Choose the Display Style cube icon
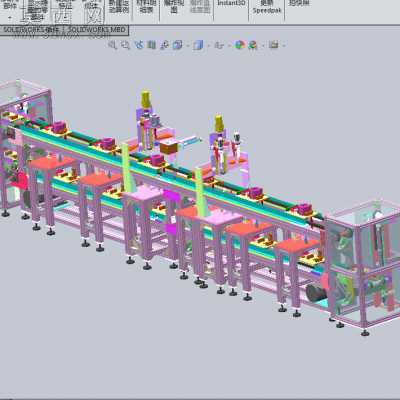Screen dimensions: 400x400 (x=198, y=45)
